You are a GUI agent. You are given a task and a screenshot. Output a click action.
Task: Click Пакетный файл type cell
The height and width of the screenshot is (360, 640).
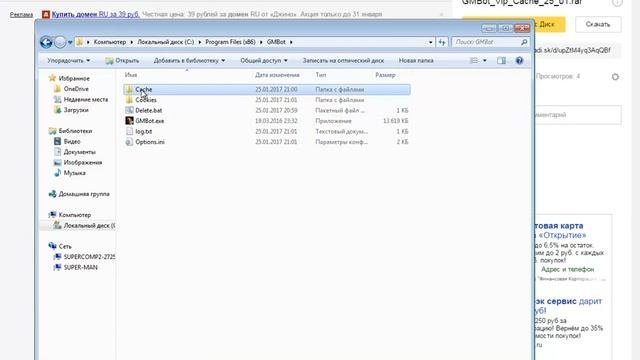[x=340, y=111]
